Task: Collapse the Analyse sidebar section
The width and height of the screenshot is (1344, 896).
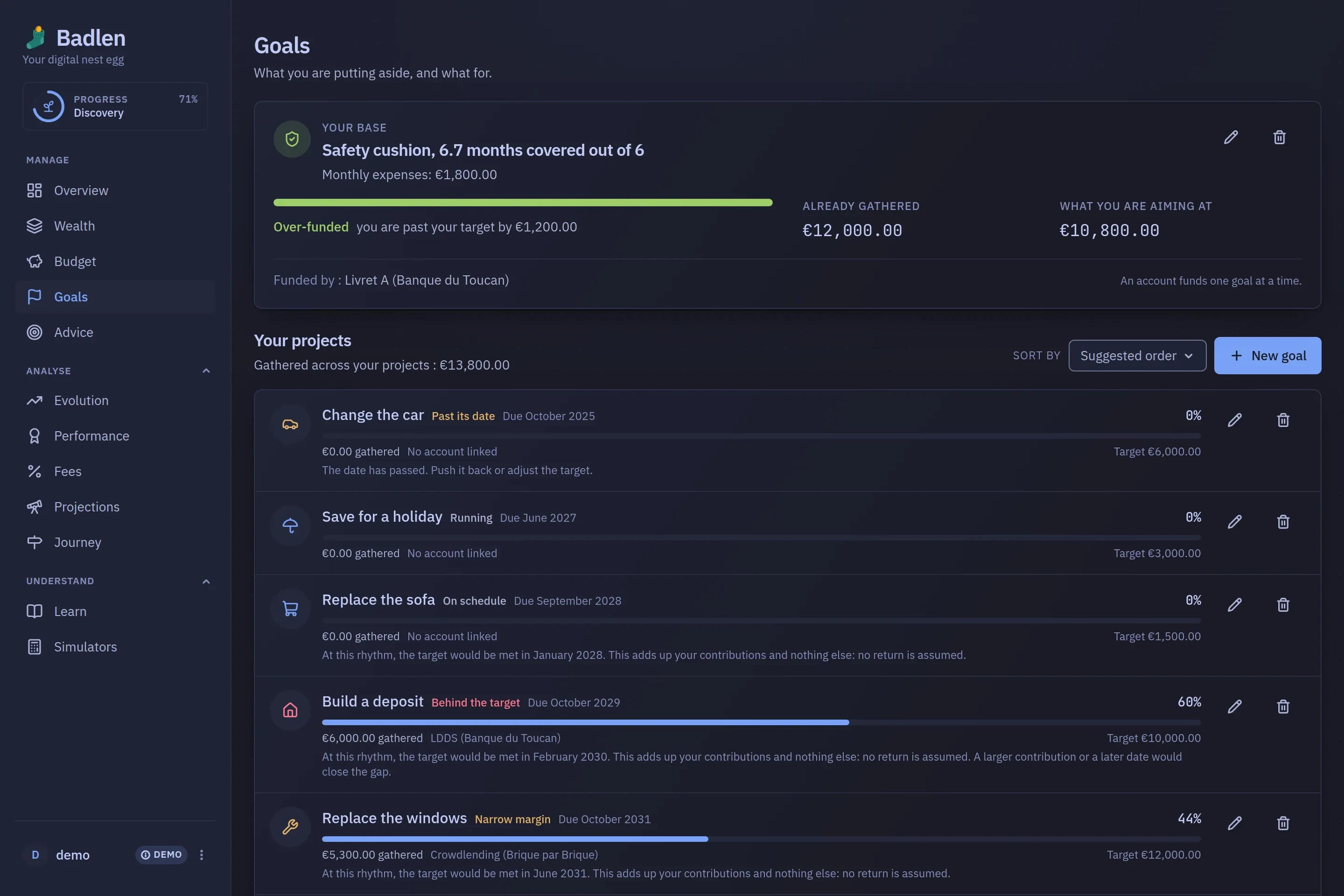Action: tap(206, 371)
